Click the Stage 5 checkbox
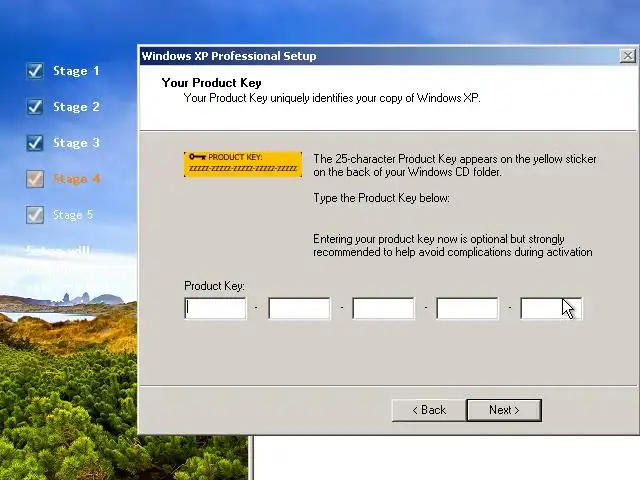Viewport: 640px width, 480px height. click(x=35, y=215)
